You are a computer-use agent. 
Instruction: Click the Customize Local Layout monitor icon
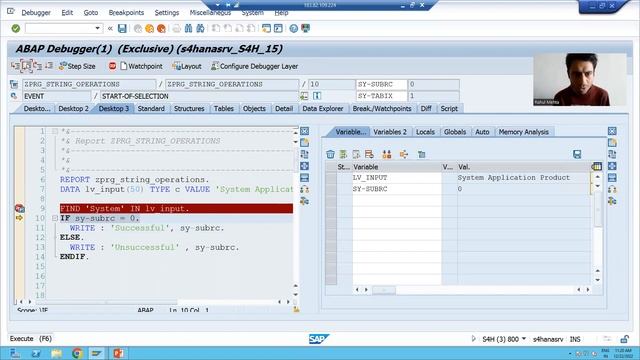pyautogui.click(x=305, y=29)
